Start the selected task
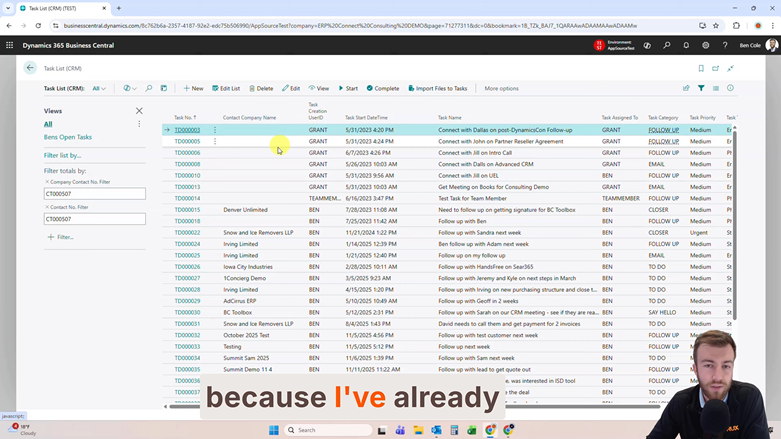The width and height of the screenshot is (781, 439). coord(348,88)
